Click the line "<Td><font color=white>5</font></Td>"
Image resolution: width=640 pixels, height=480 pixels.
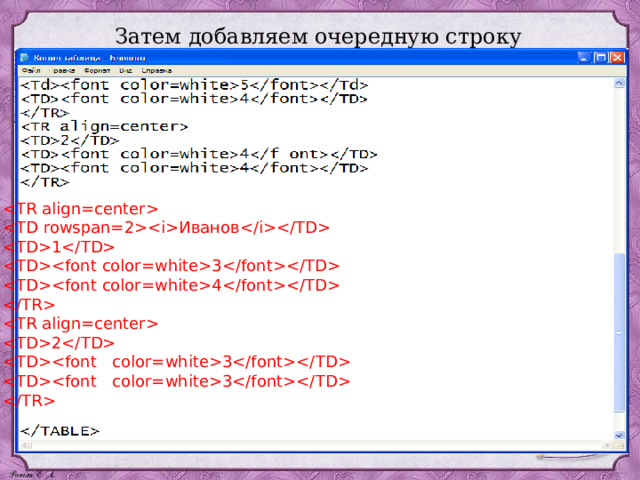coord(194,85)
